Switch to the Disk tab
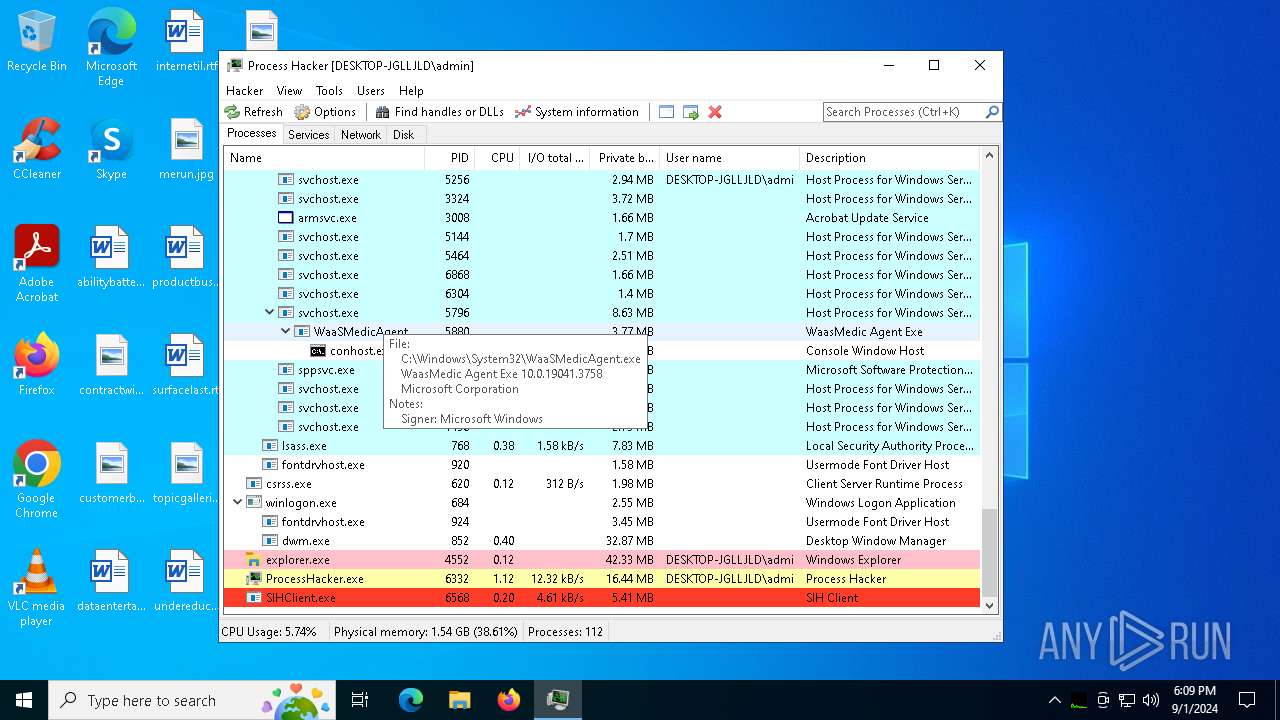Screen dimensions: 1280x720 (403, 135)
